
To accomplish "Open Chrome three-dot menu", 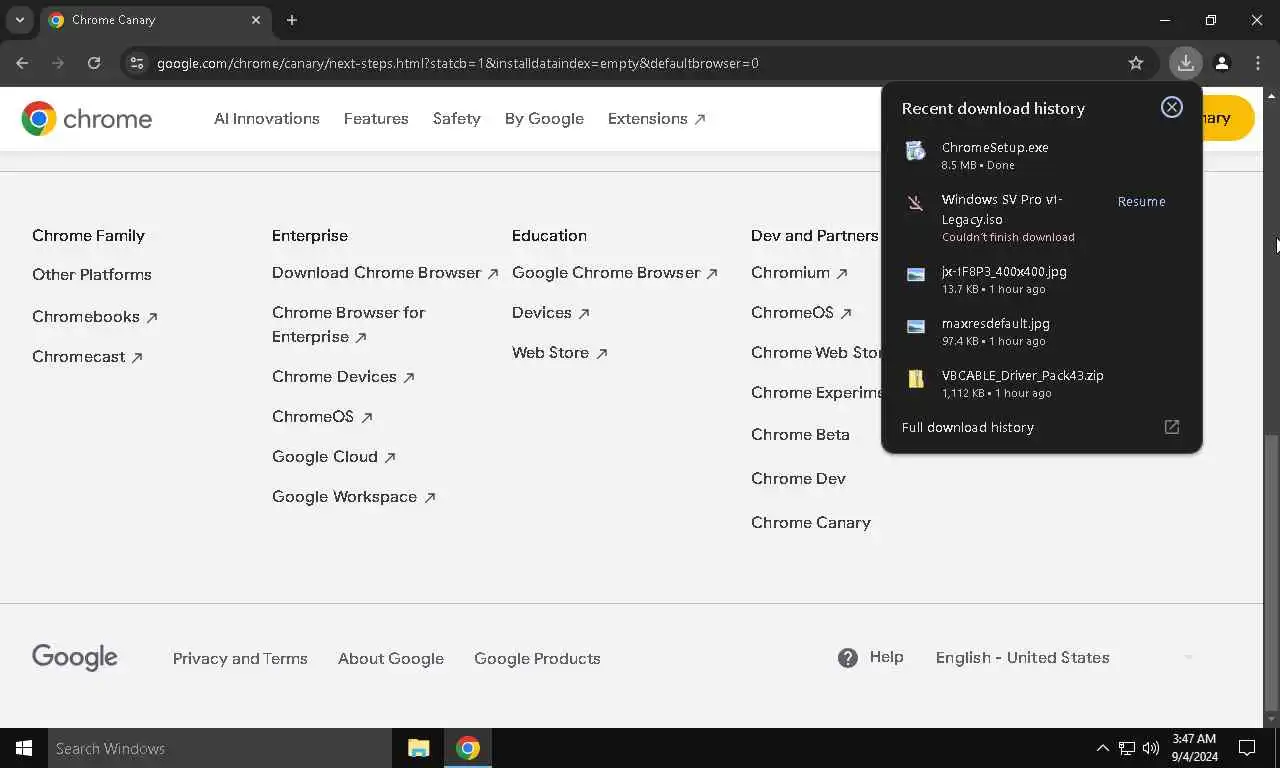I will [x=1258, y=63].
